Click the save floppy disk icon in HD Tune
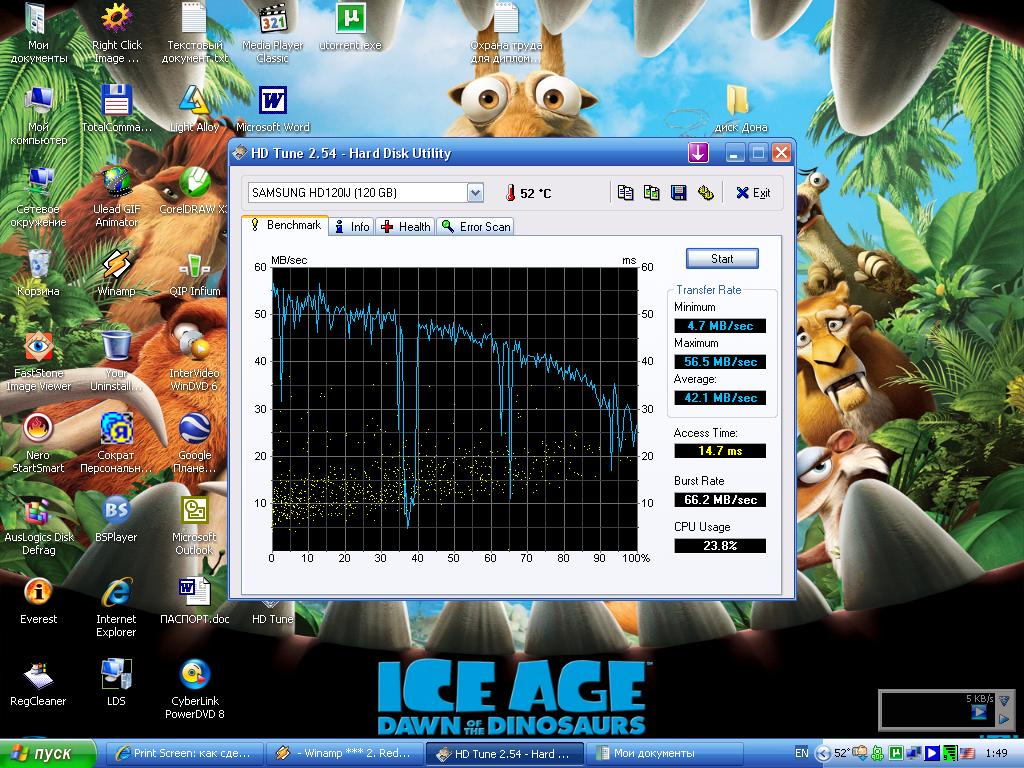This screenshot has width=1024, height=768. (678, 193)
